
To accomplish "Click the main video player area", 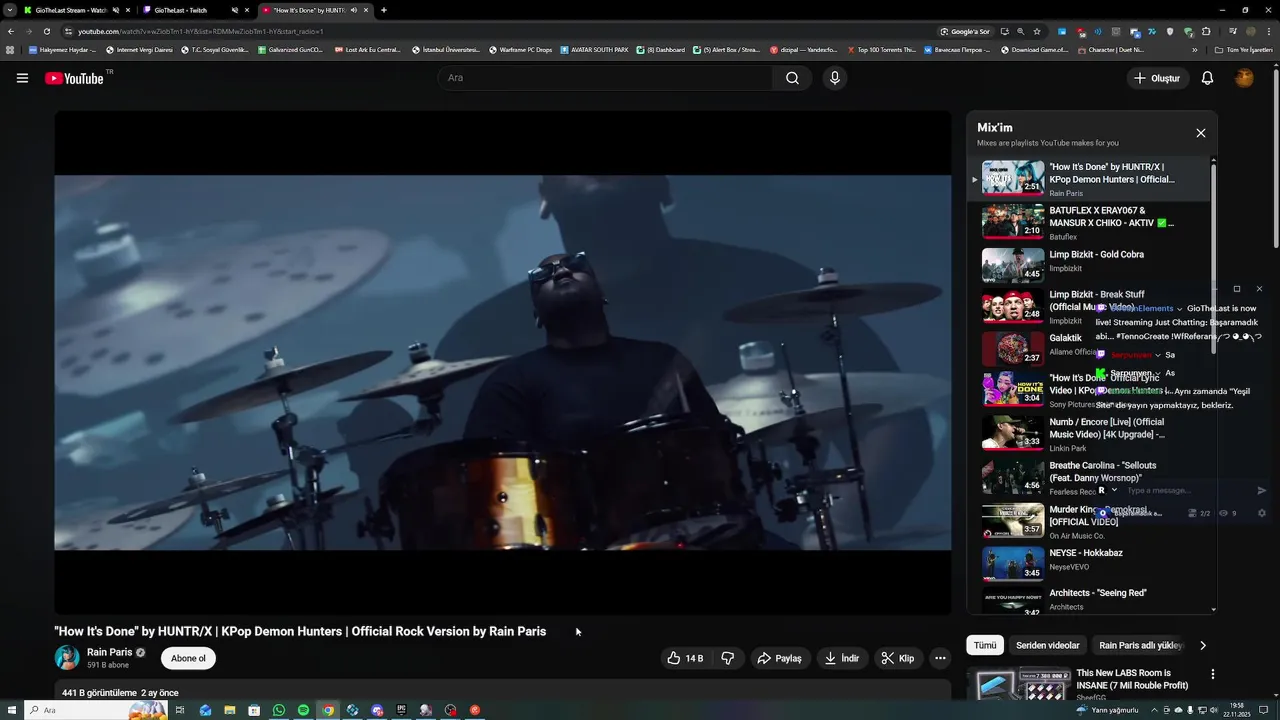I will tap(503, 362).
